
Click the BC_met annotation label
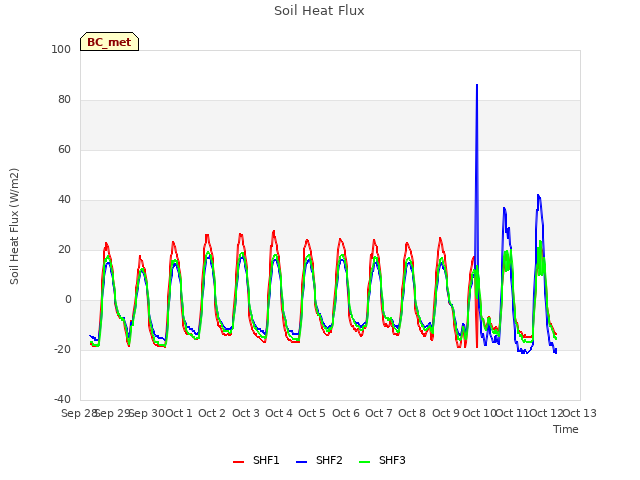pos(109,42)
